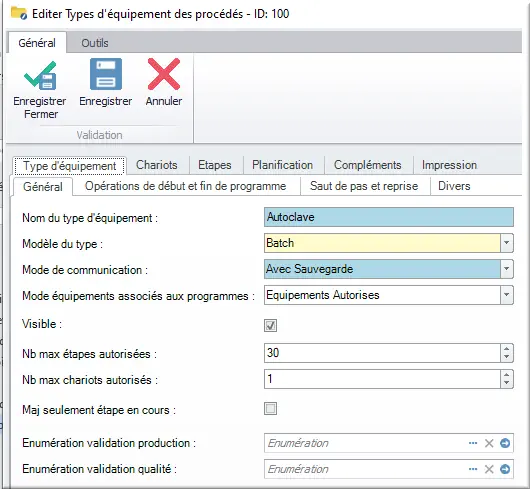The image size is (530, 489).
Task: Click blue arrow for Enumération validation qualité
Action: pyautogui.click(x=505, y=469)
